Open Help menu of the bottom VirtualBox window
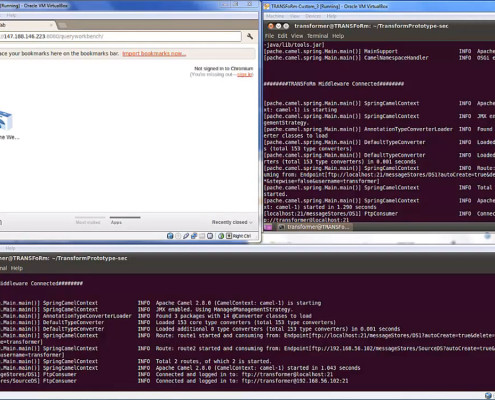 [x=10, y=248]
